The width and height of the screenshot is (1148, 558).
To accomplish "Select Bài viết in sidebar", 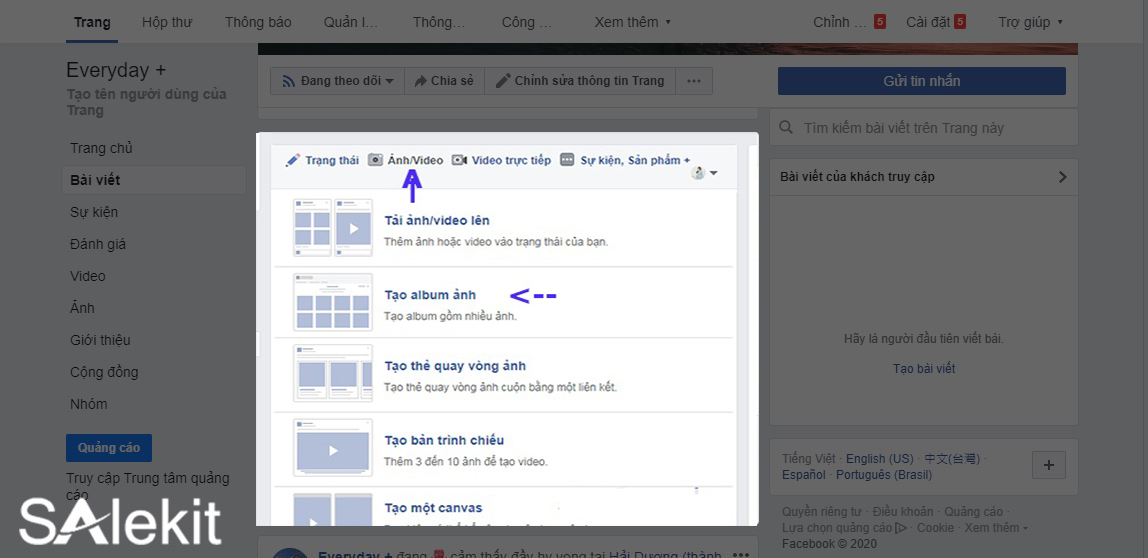I will tap(154, 180).
